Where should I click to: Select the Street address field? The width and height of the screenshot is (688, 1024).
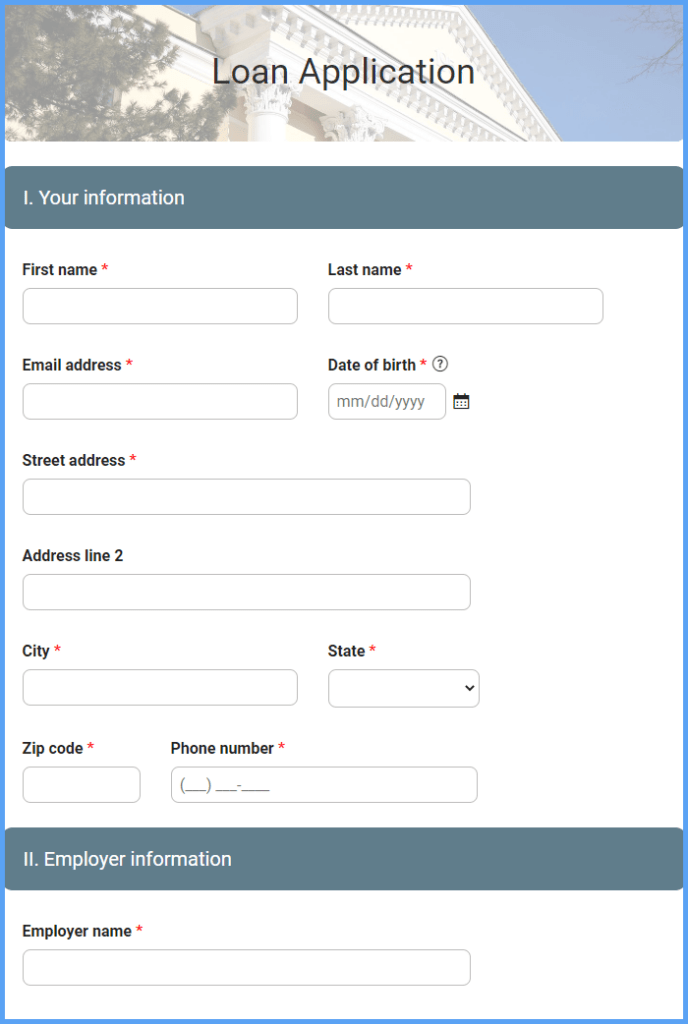pos(246,497)
